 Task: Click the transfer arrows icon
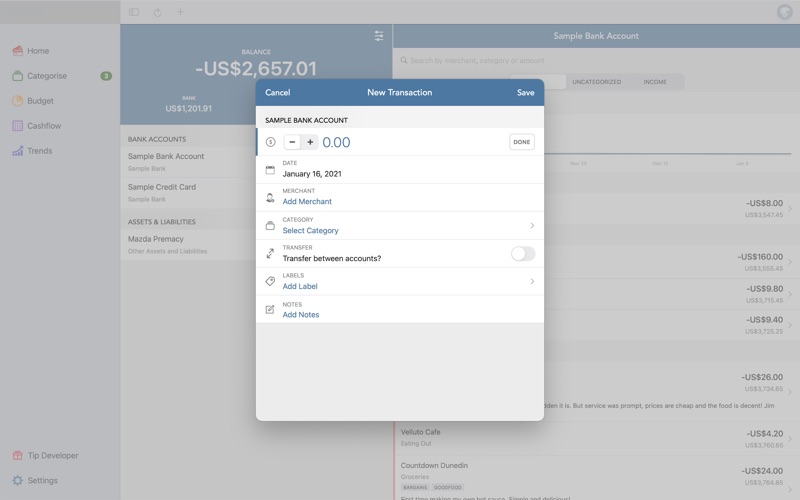pos(270,253)
